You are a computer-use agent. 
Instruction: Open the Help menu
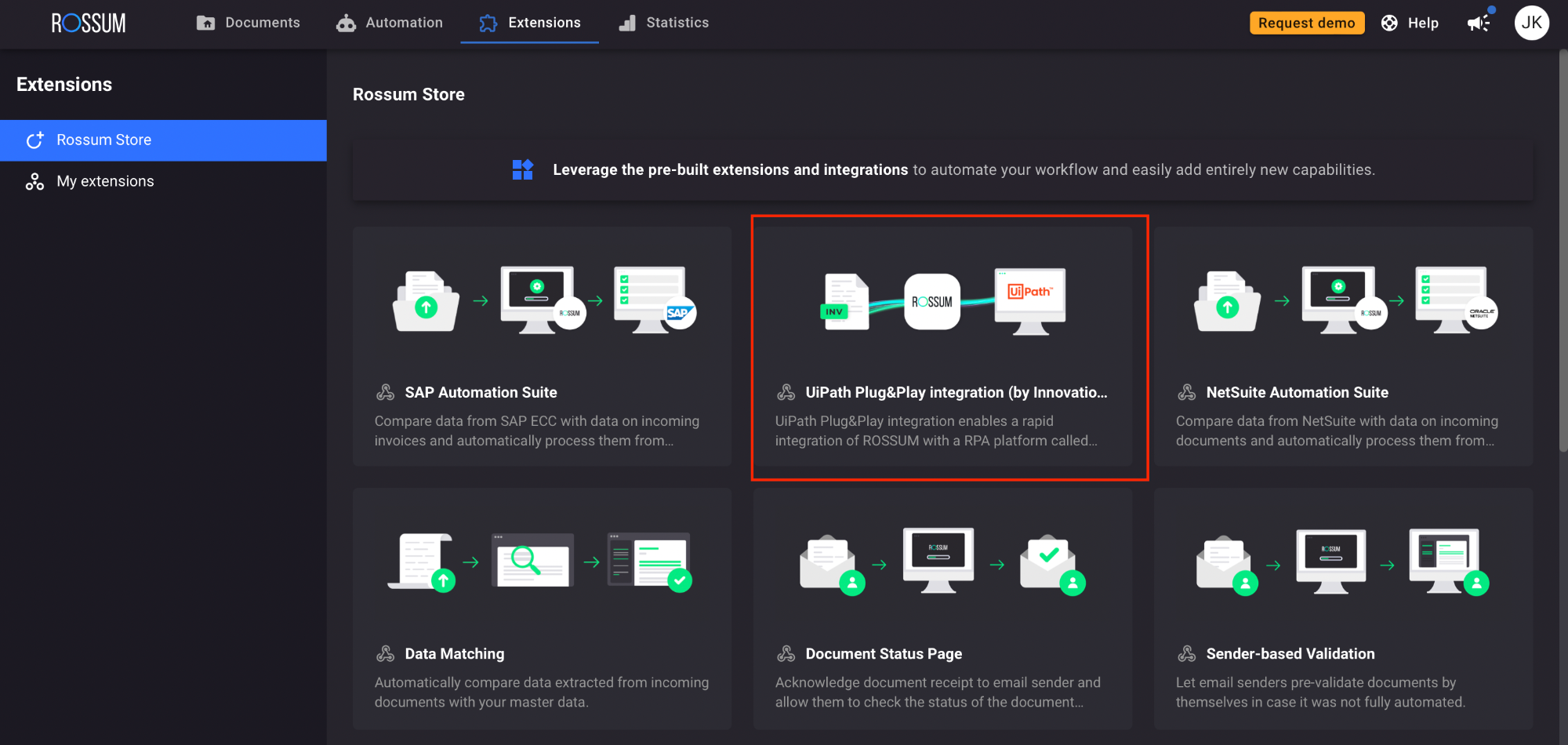1410,23
